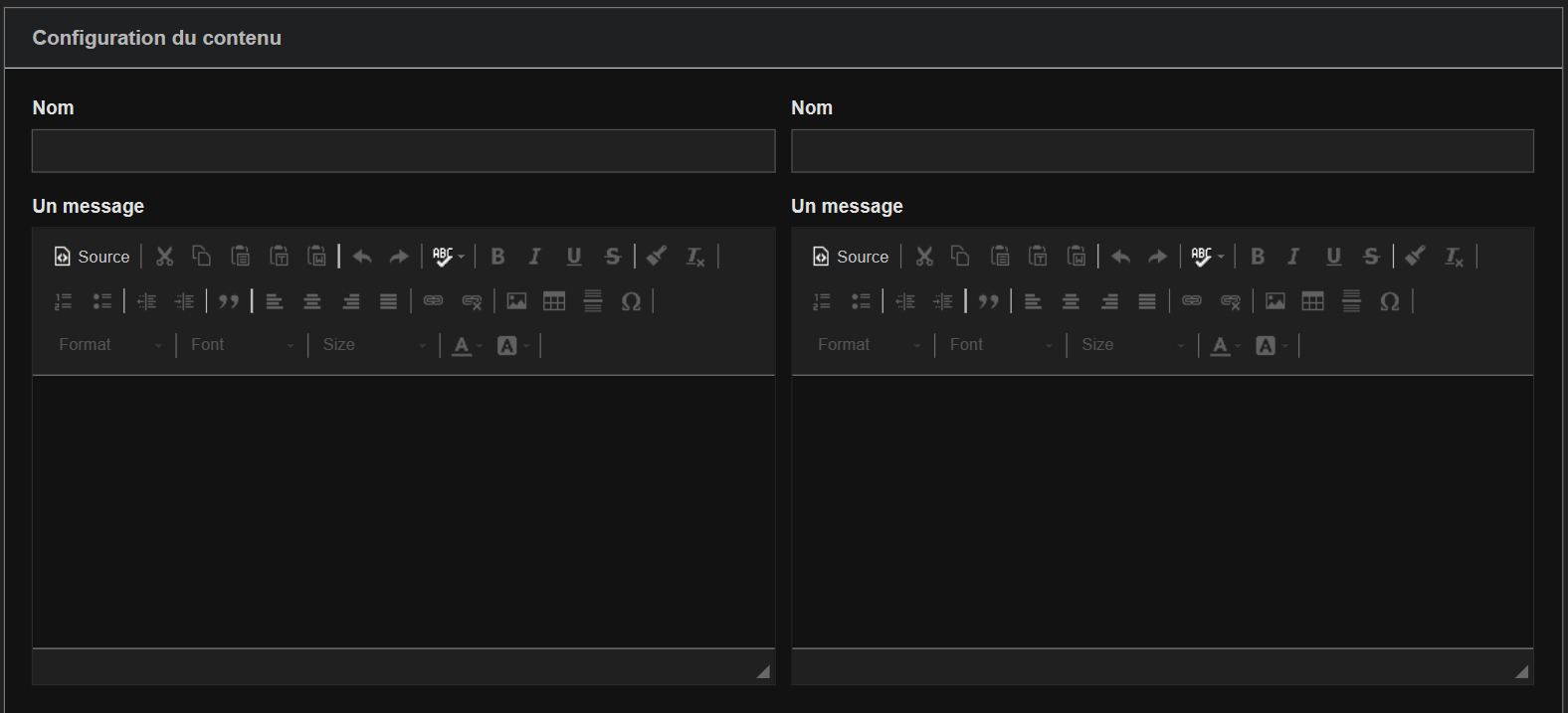Click the link icon in the left editor
Image resolution: width=1568 pixels, height=713 pixels.
pos(433,301)
